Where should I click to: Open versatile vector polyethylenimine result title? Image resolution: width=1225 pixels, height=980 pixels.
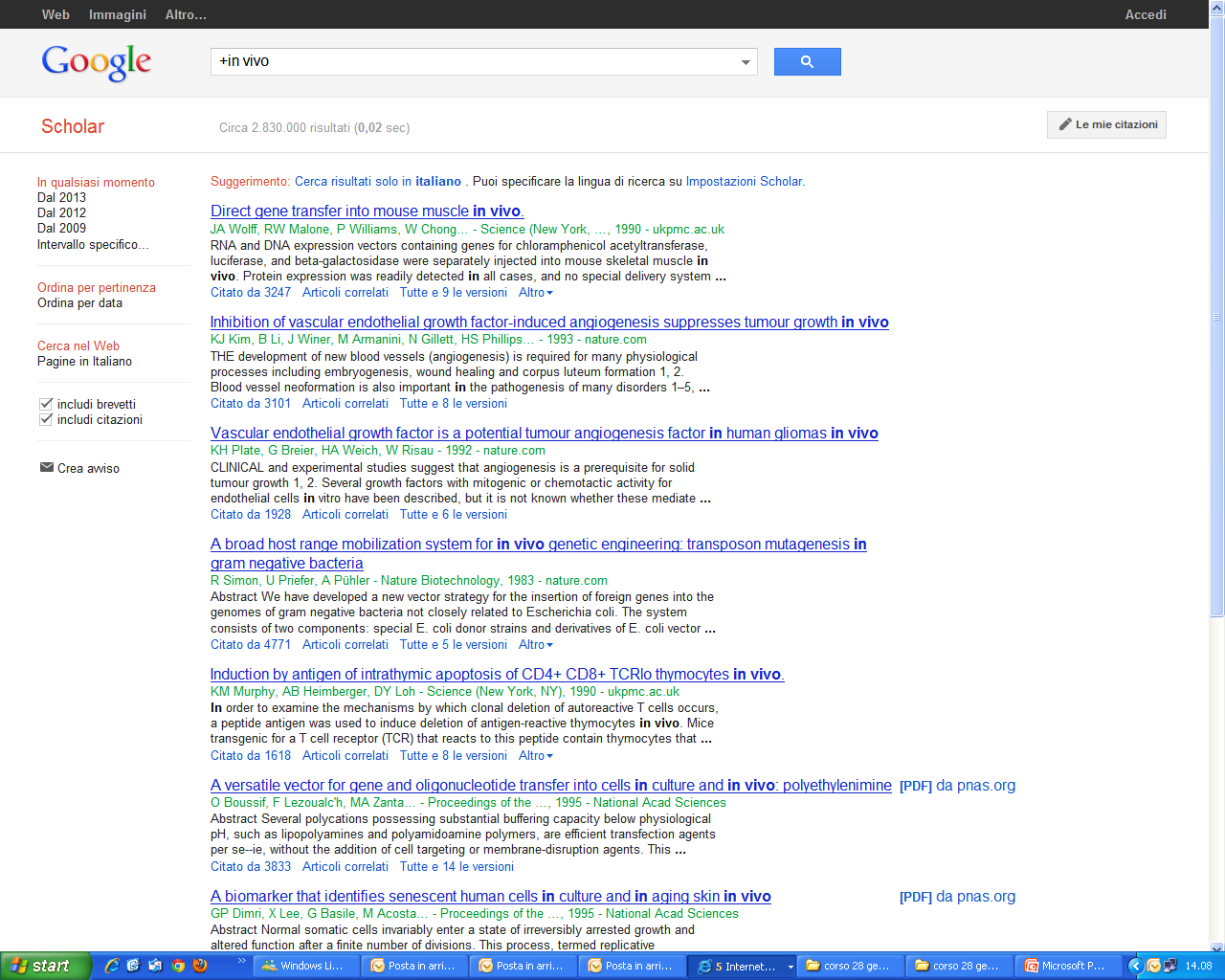(x=551, y=785)
